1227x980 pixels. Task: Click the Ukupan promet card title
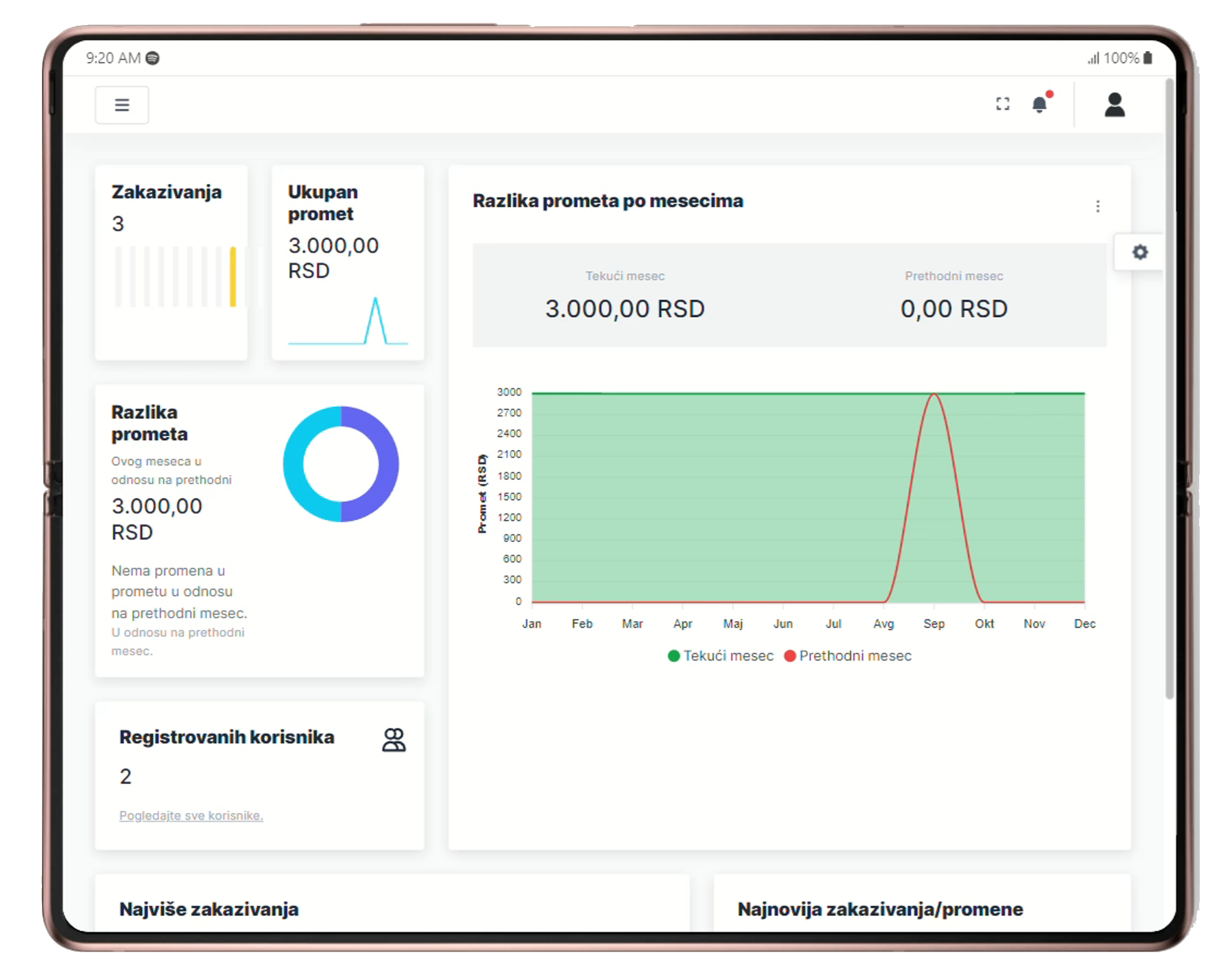(x=323, y=203)
